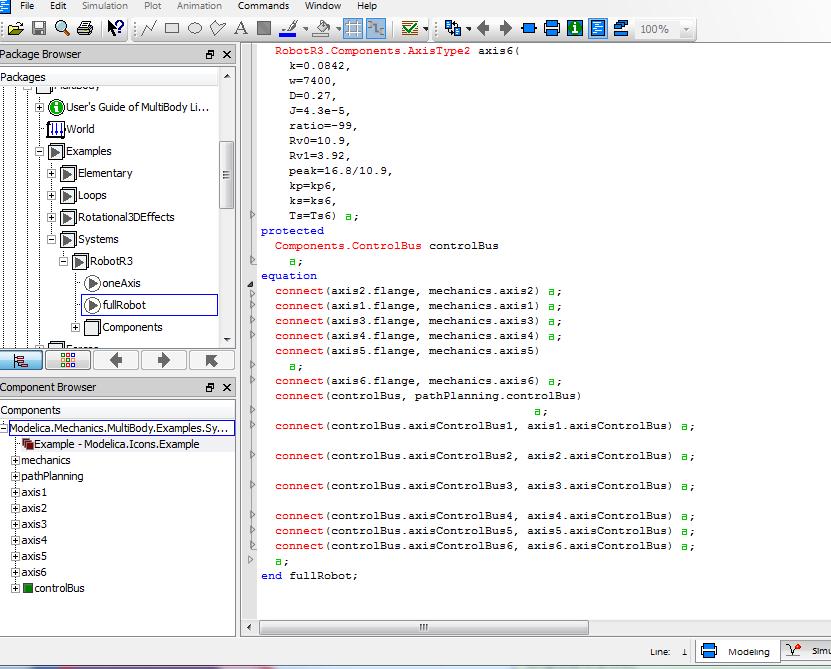The height and width of the screenshot is (669, 831).
Task: Click the code editor horizontal scrollbar thumb
Action: click(x=423, y=628)
